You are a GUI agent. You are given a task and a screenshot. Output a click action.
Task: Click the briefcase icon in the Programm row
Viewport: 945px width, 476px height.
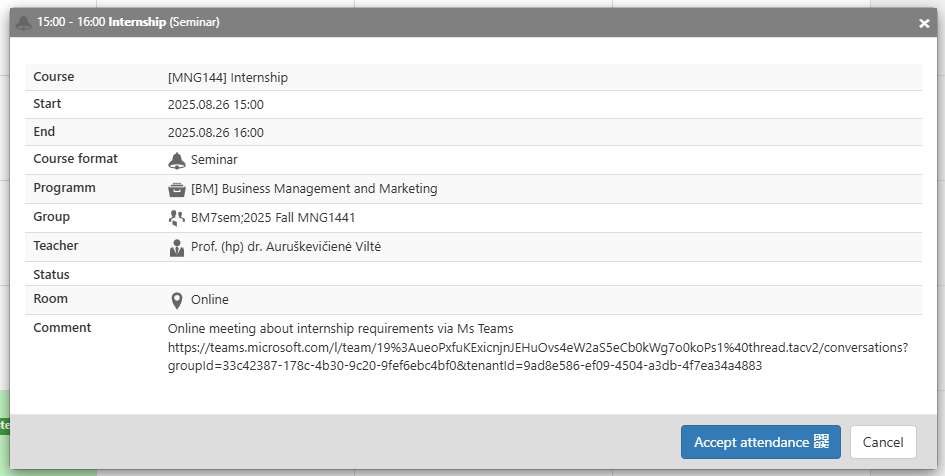[x=177, y=189]
